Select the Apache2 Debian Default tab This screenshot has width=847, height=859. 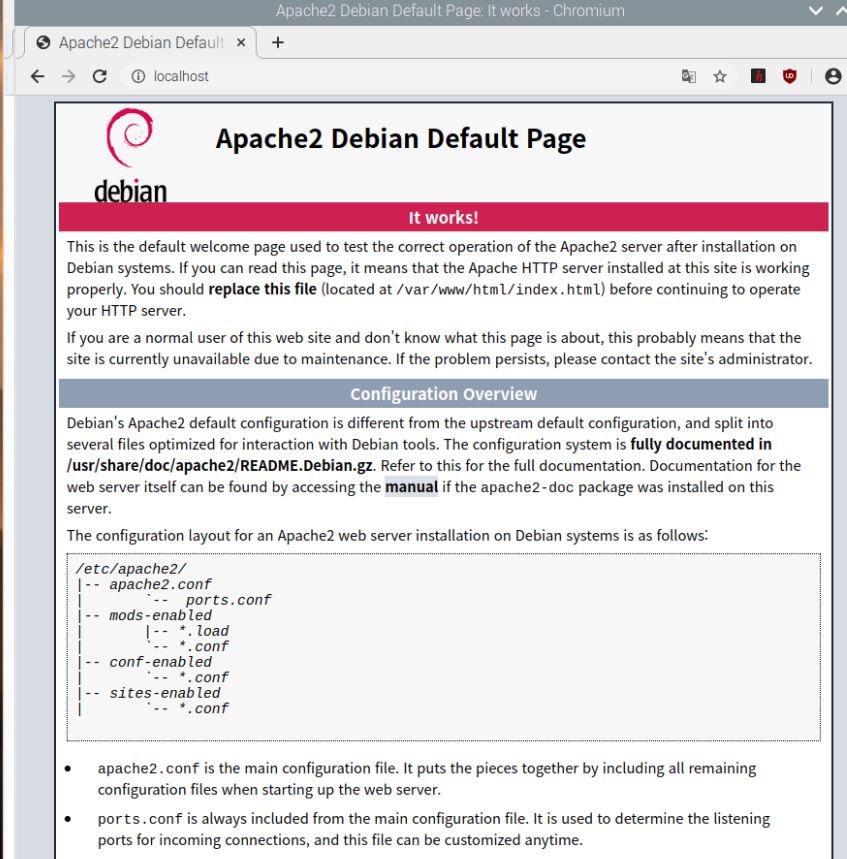point(140,43)
